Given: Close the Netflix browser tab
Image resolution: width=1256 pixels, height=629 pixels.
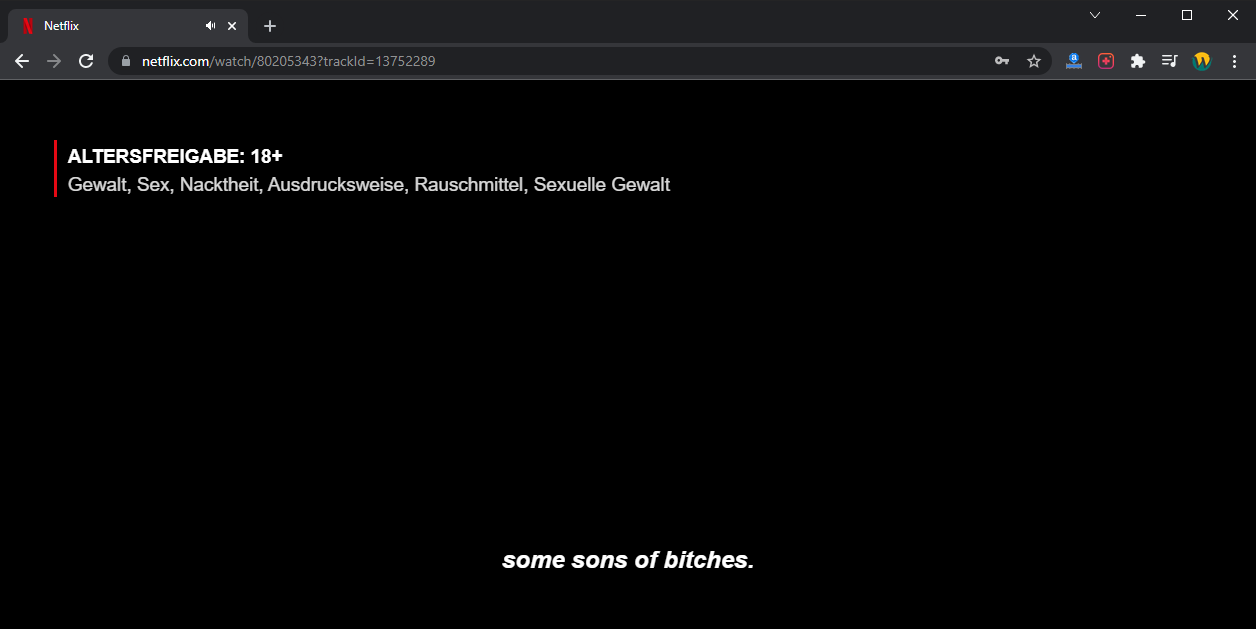Looking at the screenshot, I should click(232, 26).
